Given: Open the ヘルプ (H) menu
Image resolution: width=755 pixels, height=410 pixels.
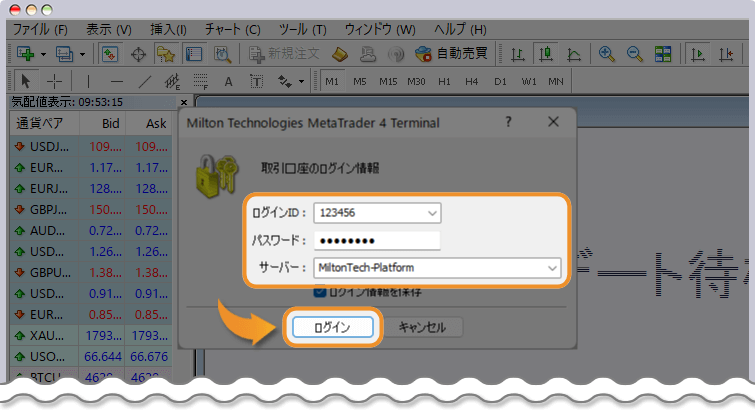Looking at the screenshot, I should coord(460,29).
